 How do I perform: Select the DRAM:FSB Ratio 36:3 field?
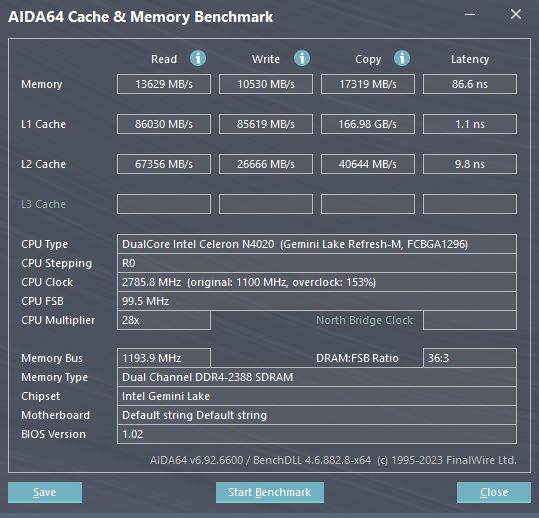[470, 358]
